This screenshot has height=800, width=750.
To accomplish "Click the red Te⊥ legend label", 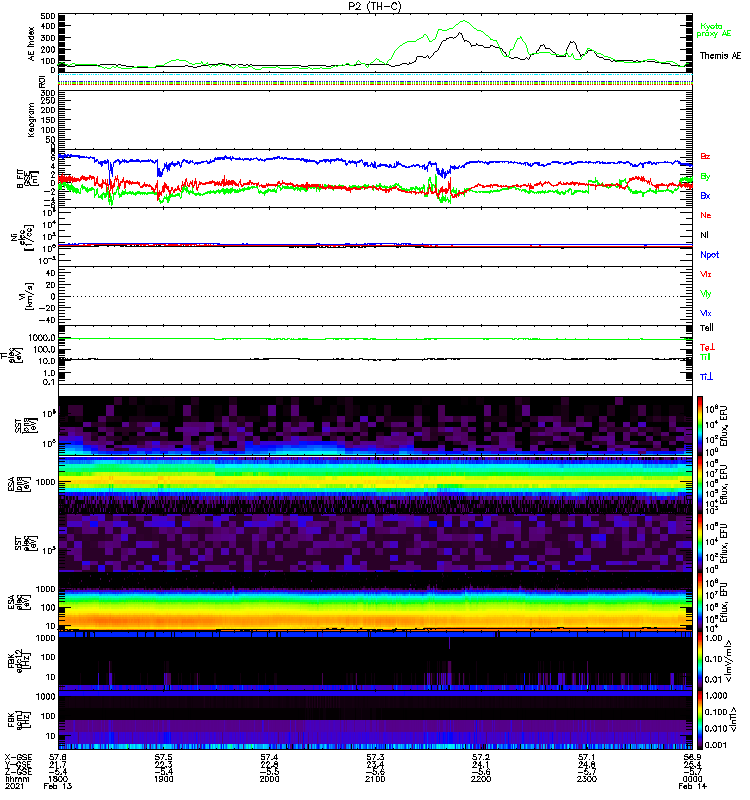I will [707, 347].
